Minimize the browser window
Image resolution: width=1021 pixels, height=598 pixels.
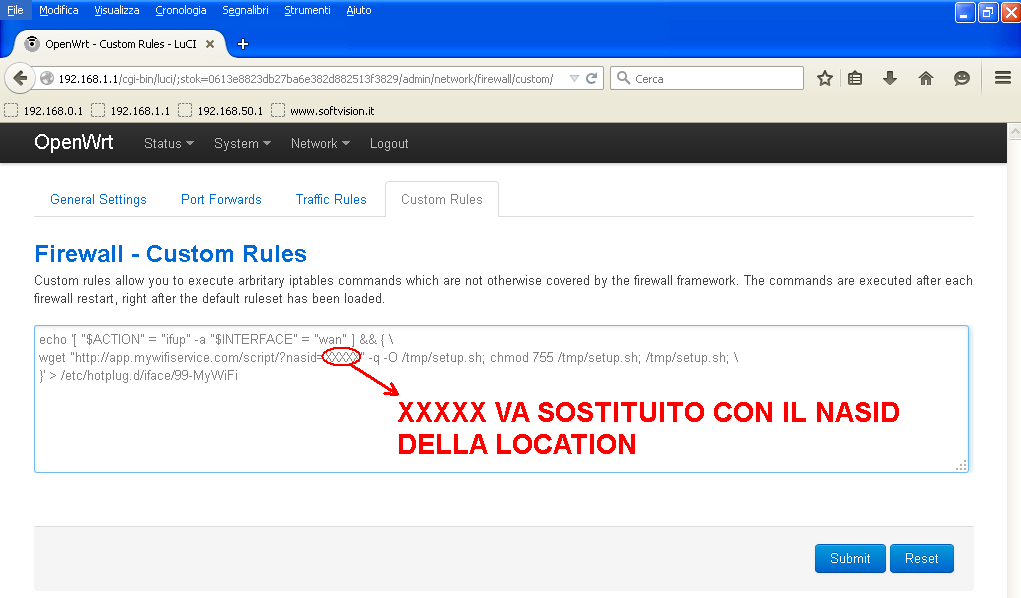[x=964, y=12]
